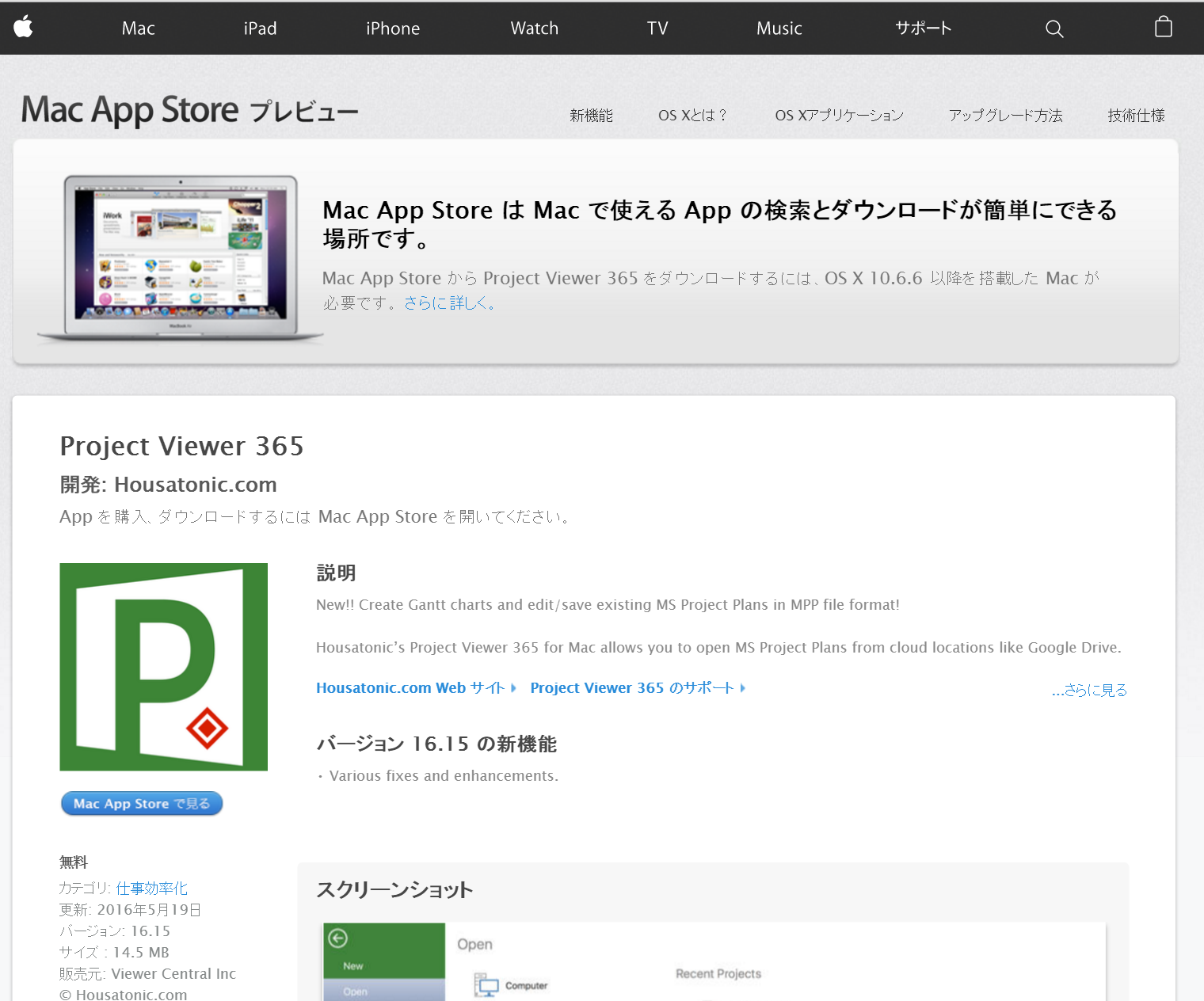Screen dimensions: 1204x1001
Task: Click the Mac App Store プレビュー heading
Action: [190, 110]
